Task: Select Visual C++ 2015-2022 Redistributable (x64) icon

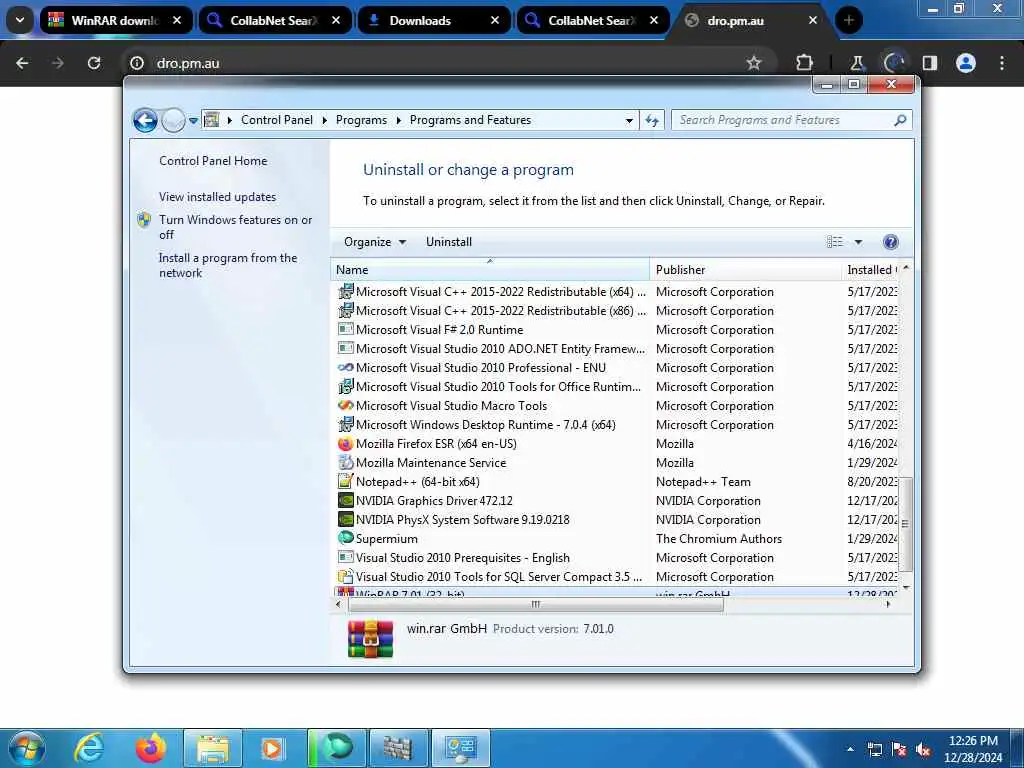Action: click(345, 292)
